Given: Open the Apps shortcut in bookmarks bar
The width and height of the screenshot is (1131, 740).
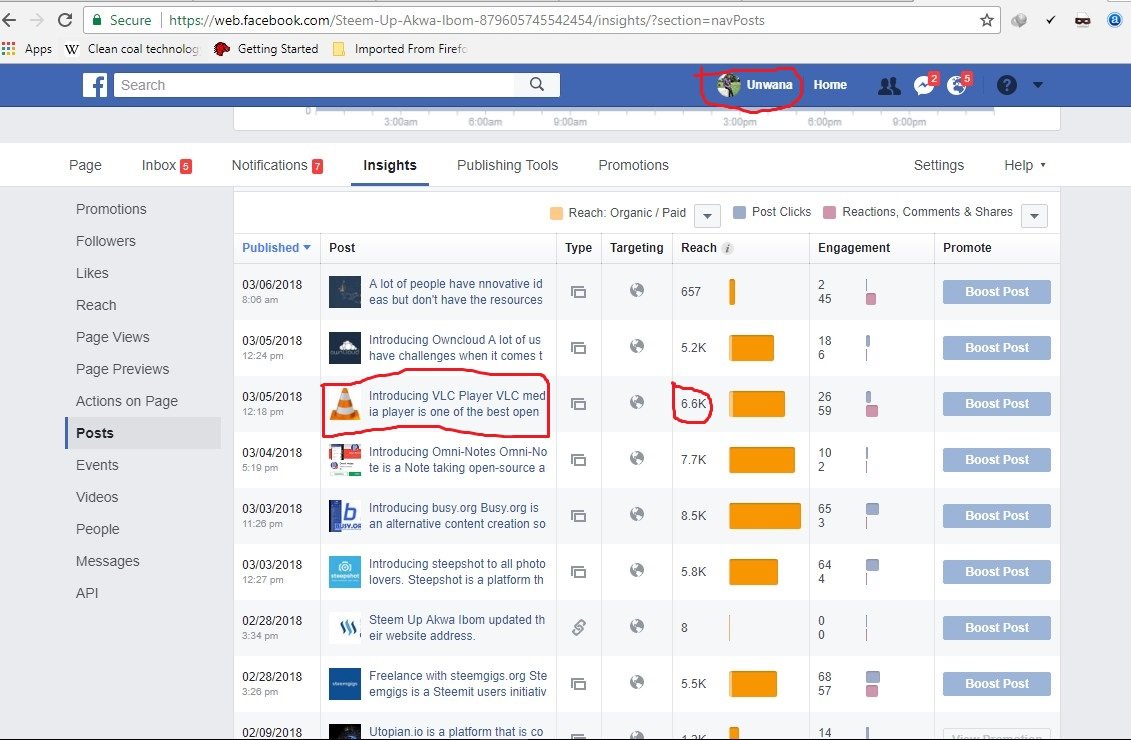Looking at the screenshot, I should click(x=27, y=49).
